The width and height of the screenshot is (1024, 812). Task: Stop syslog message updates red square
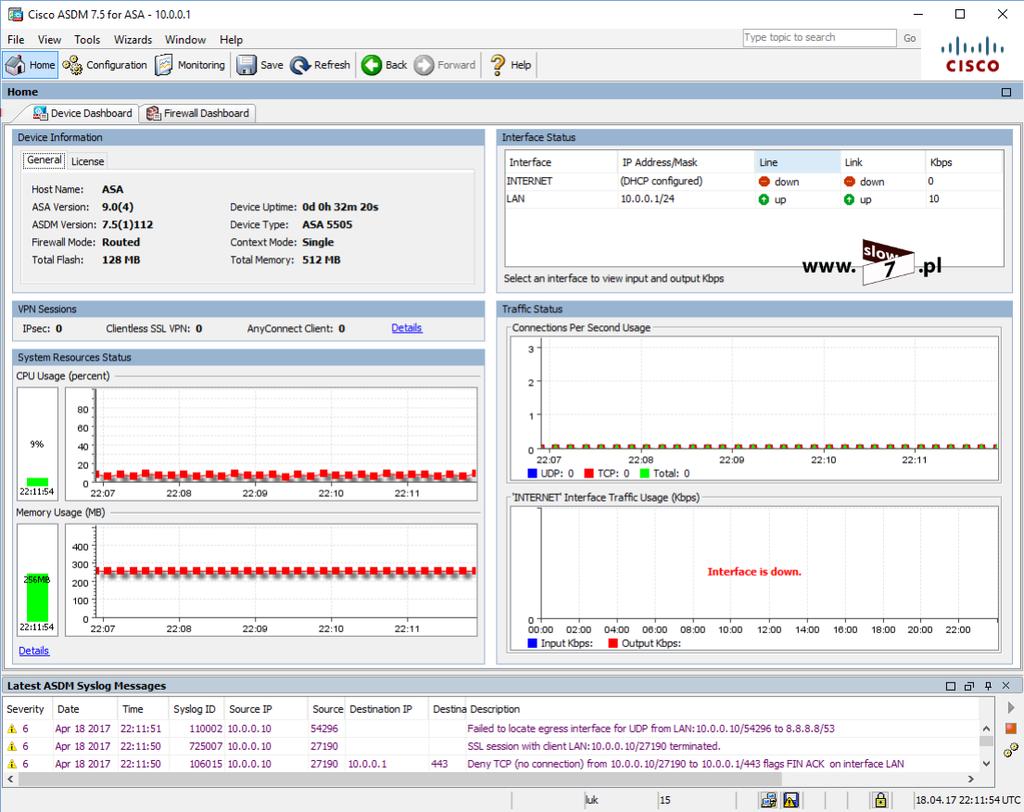pos(1011,728)
